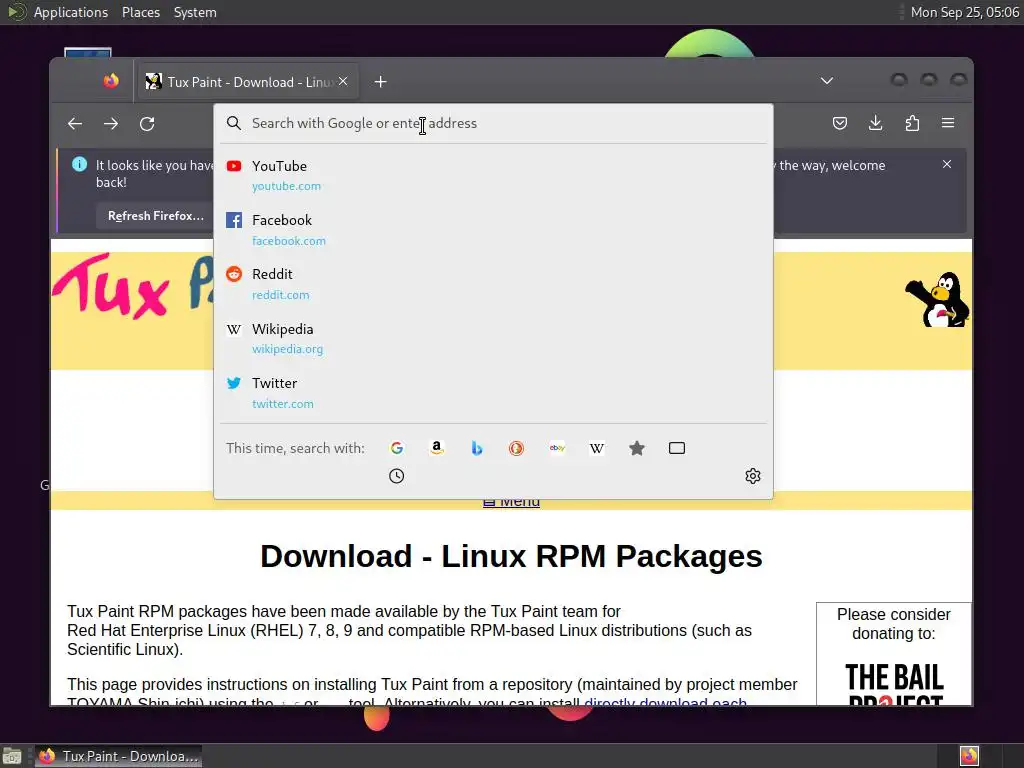
Task: Click the clock Mon Sep 25
Action: tap(965, 12)
